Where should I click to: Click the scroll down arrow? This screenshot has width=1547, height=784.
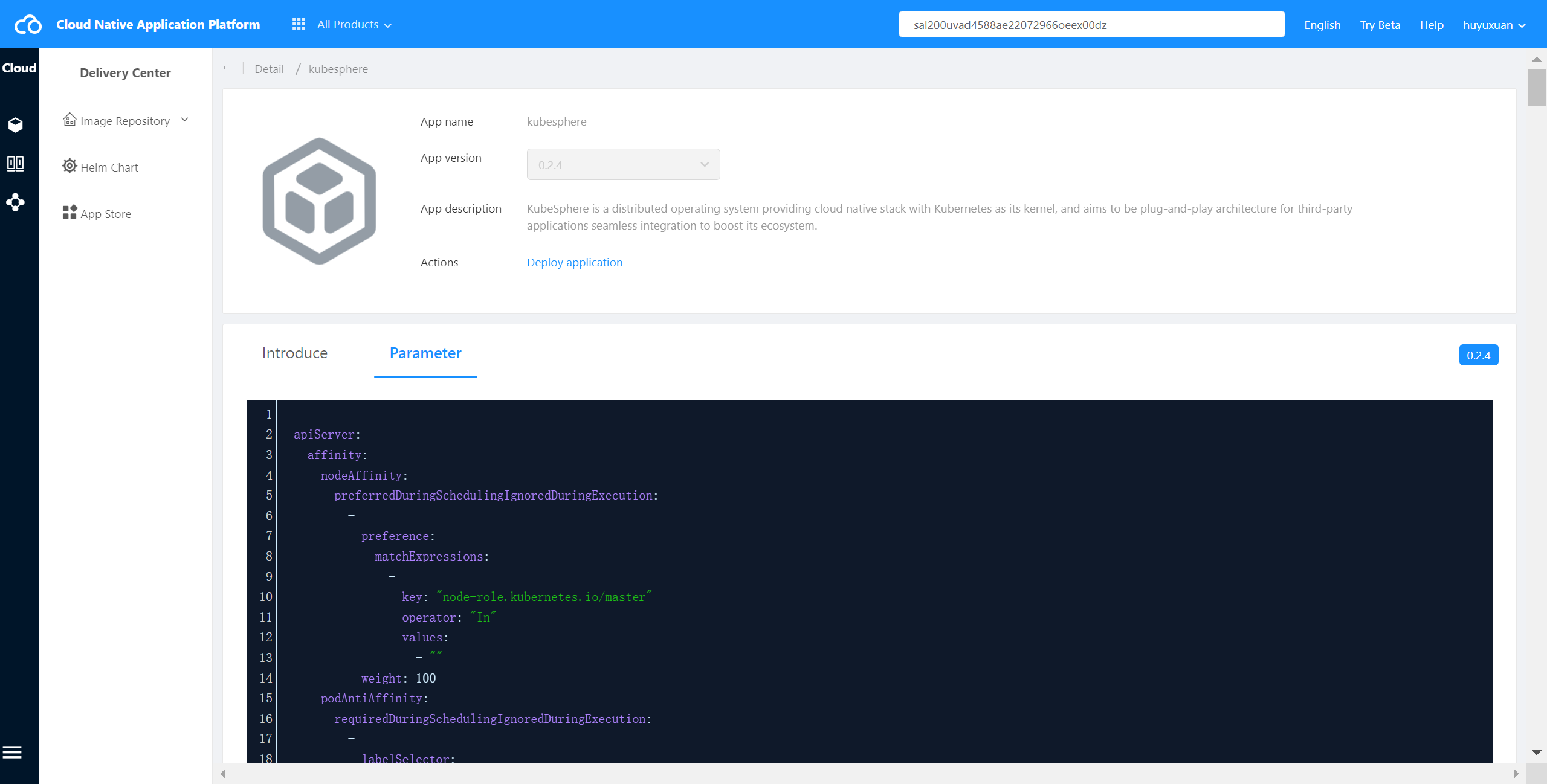1537,753
